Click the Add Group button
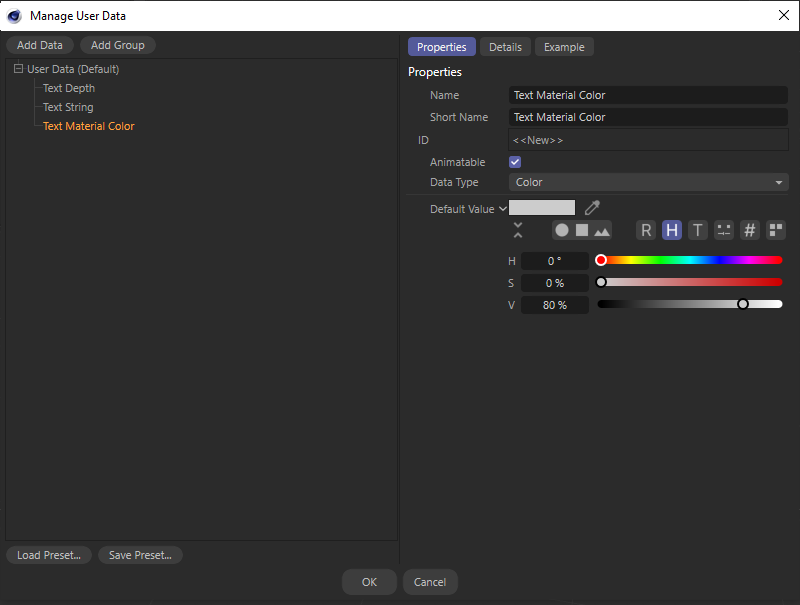This screenshot has width=800, height=605. click(117, 44)
